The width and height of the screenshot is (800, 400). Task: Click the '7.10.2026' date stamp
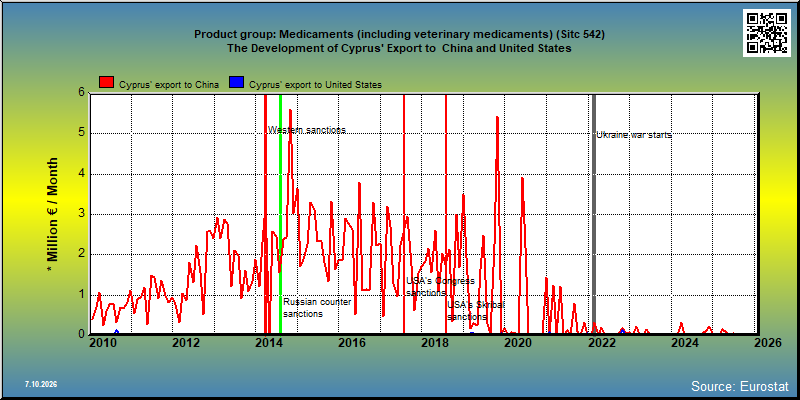click(41, 384)
